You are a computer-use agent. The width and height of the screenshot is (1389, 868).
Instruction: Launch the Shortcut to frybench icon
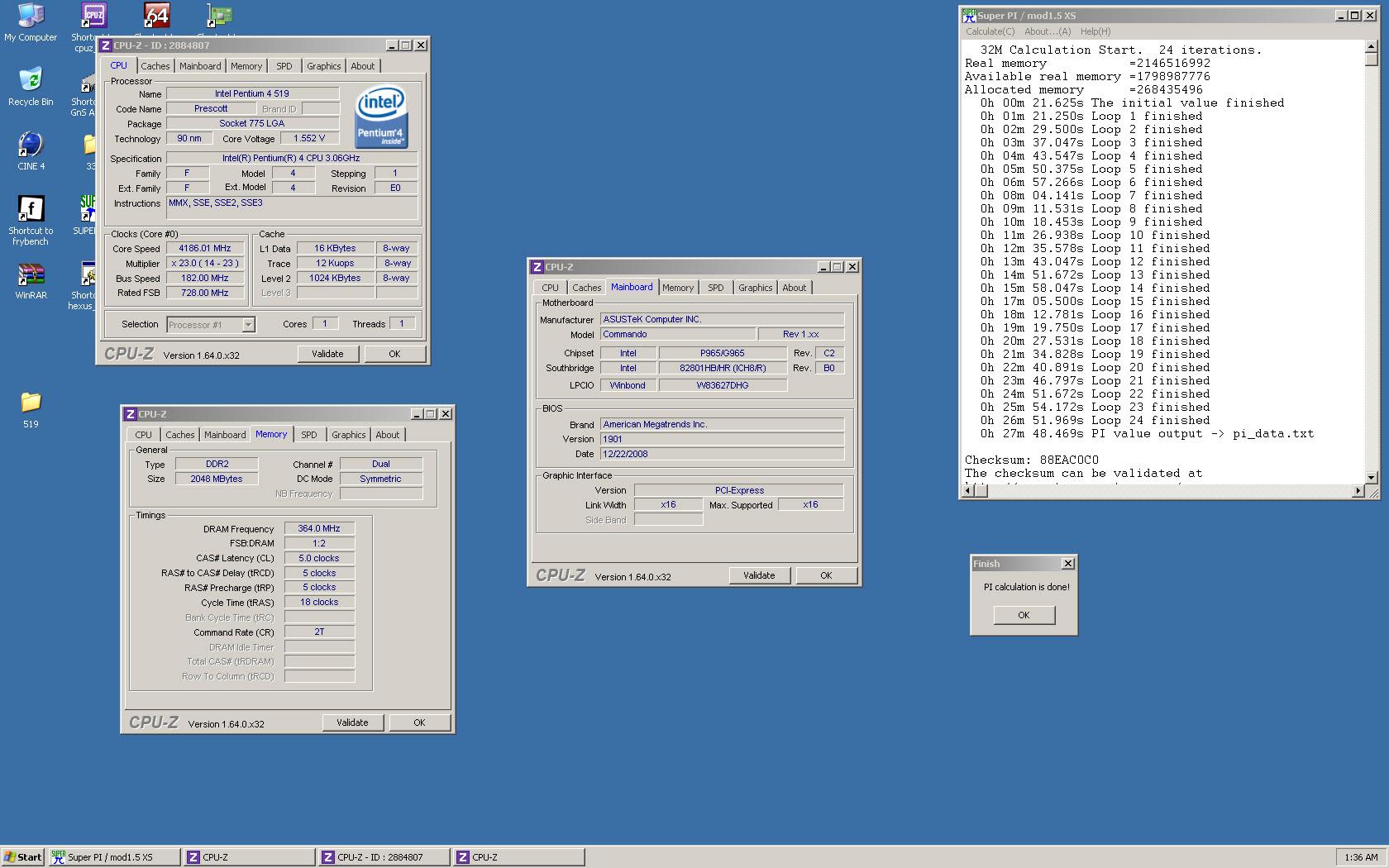(x=31, y=221)
